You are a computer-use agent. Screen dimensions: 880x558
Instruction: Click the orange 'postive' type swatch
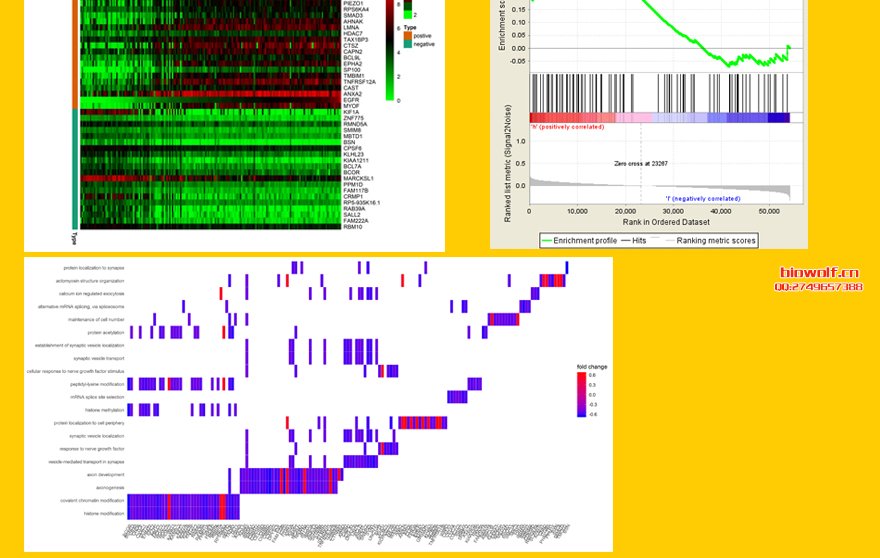point(407,36)
